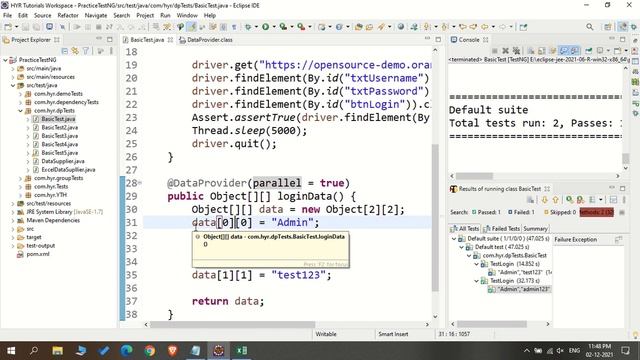The height and width of the screenshot is (360, 640).
Task: Click Remove All Terminated Launches in Console
Action: [516, 51]
